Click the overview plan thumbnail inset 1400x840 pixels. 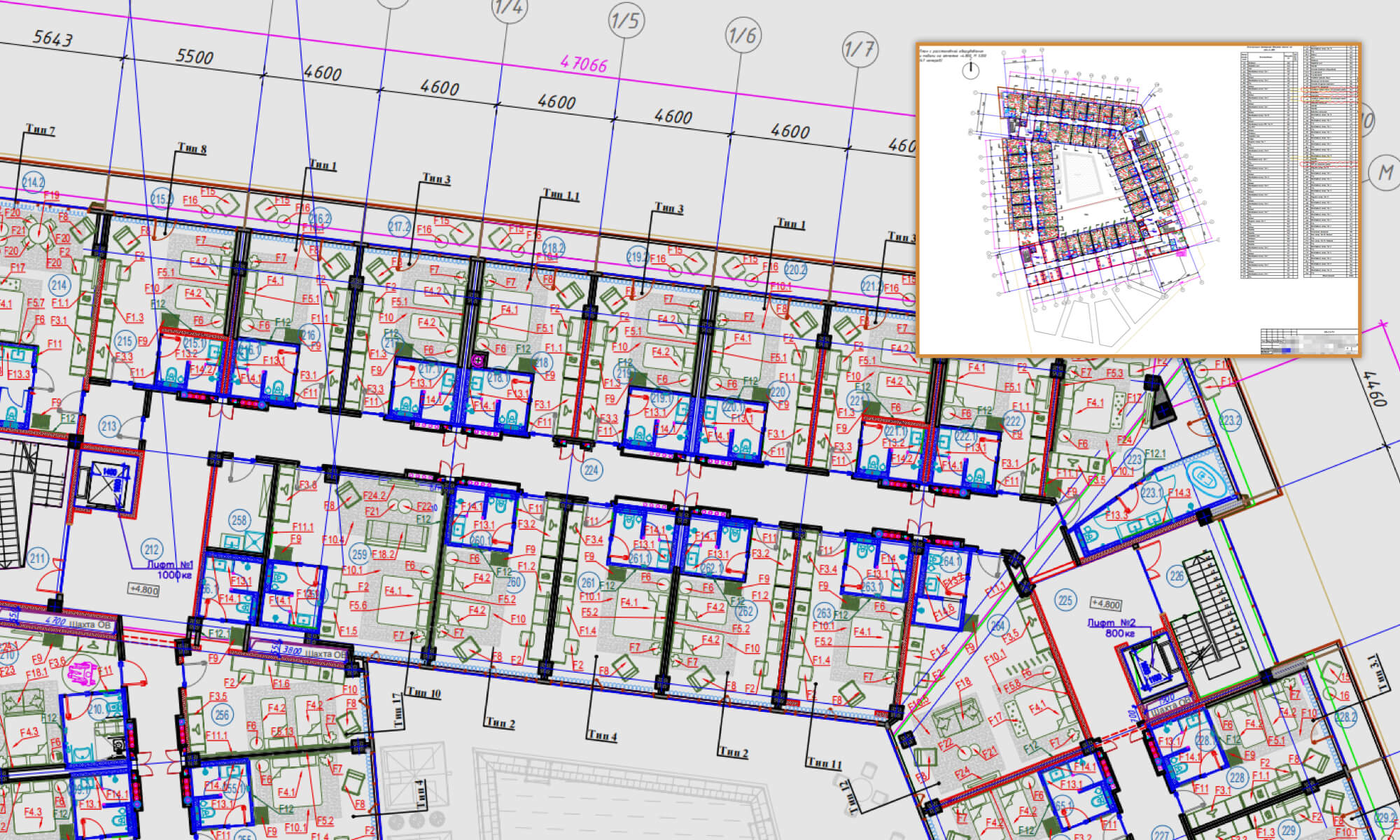point(1138,199)
